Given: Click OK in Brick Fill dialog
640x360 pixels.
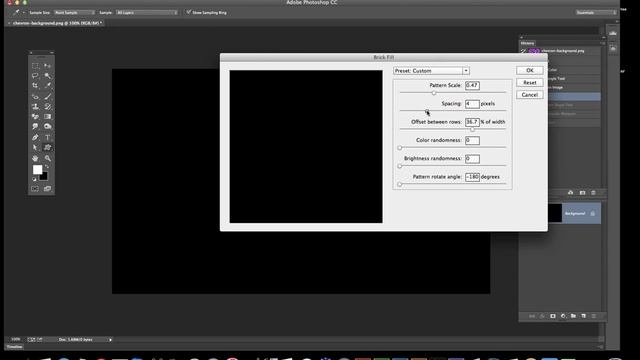Looking at the screenshot, I should click(x=529, y=70).
